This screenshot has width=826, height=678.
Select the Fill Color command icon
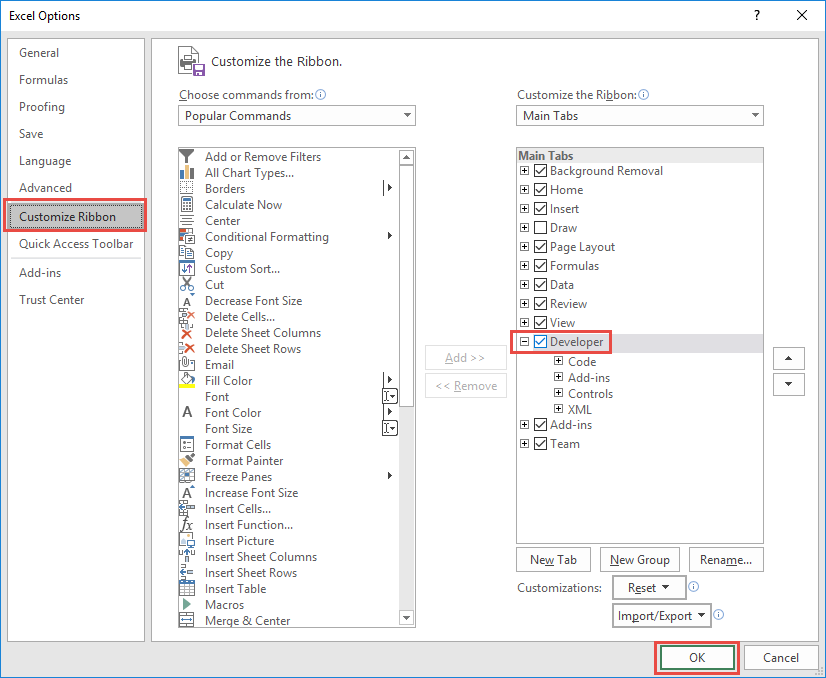(x=186, y=379)
